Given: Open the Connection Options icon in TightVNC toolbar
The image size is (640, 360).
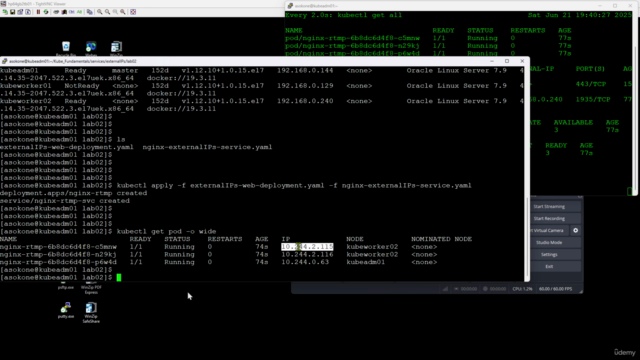Looking at the screenshot, I should [x=20, y=12].
